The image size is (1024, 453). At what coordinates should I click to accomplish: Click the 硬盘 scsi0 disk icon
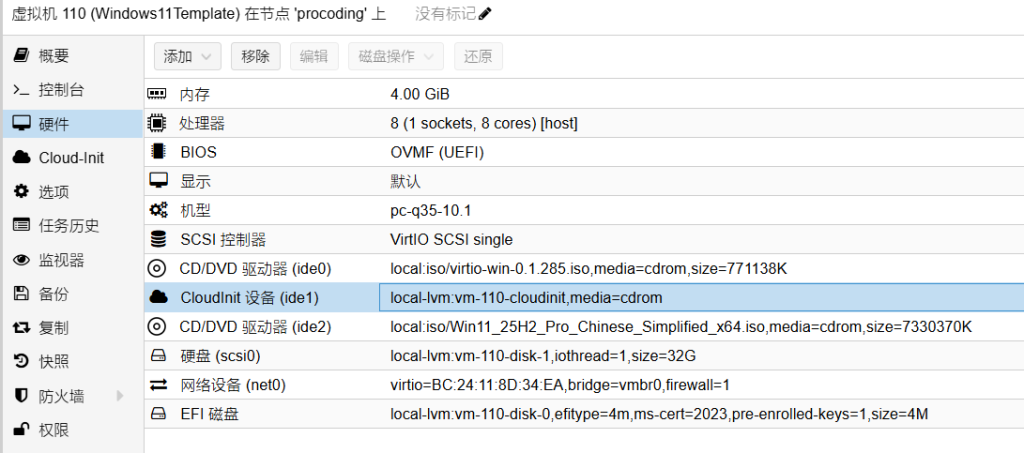(x=157, y=356)
